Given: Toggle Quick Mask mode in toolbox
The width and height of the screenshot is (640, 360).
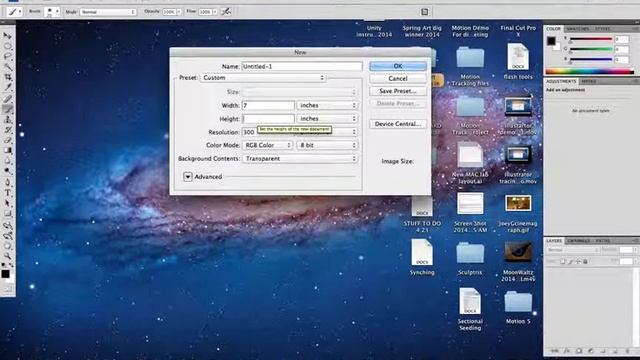Looking at the screenshot, I should tap(7, 289).
